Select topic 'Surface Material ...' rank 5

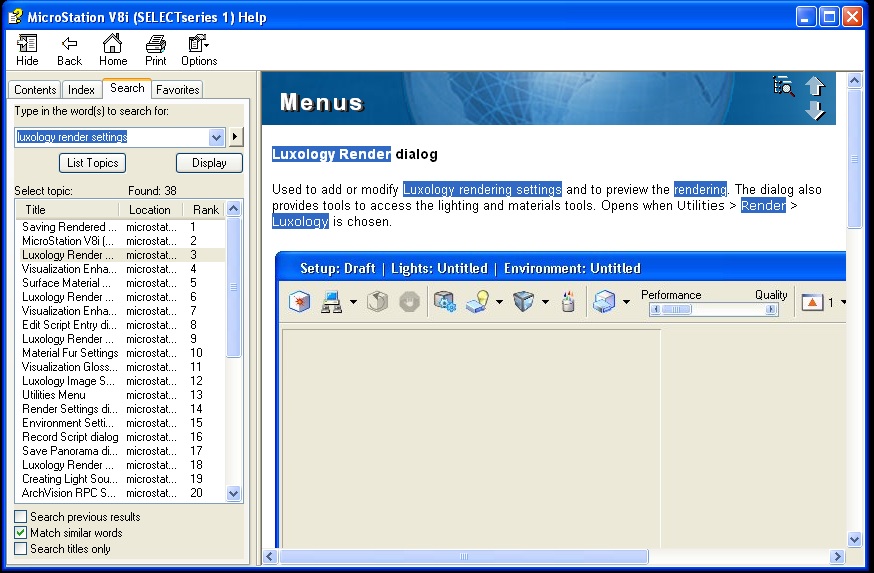tap(121, 283)
